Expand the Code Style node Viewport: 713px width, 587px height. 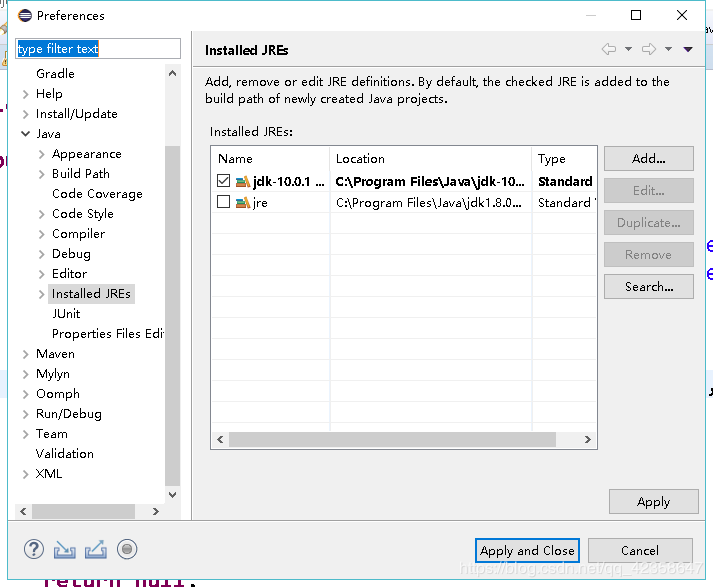pyautogui.click(x=41, y=214)
